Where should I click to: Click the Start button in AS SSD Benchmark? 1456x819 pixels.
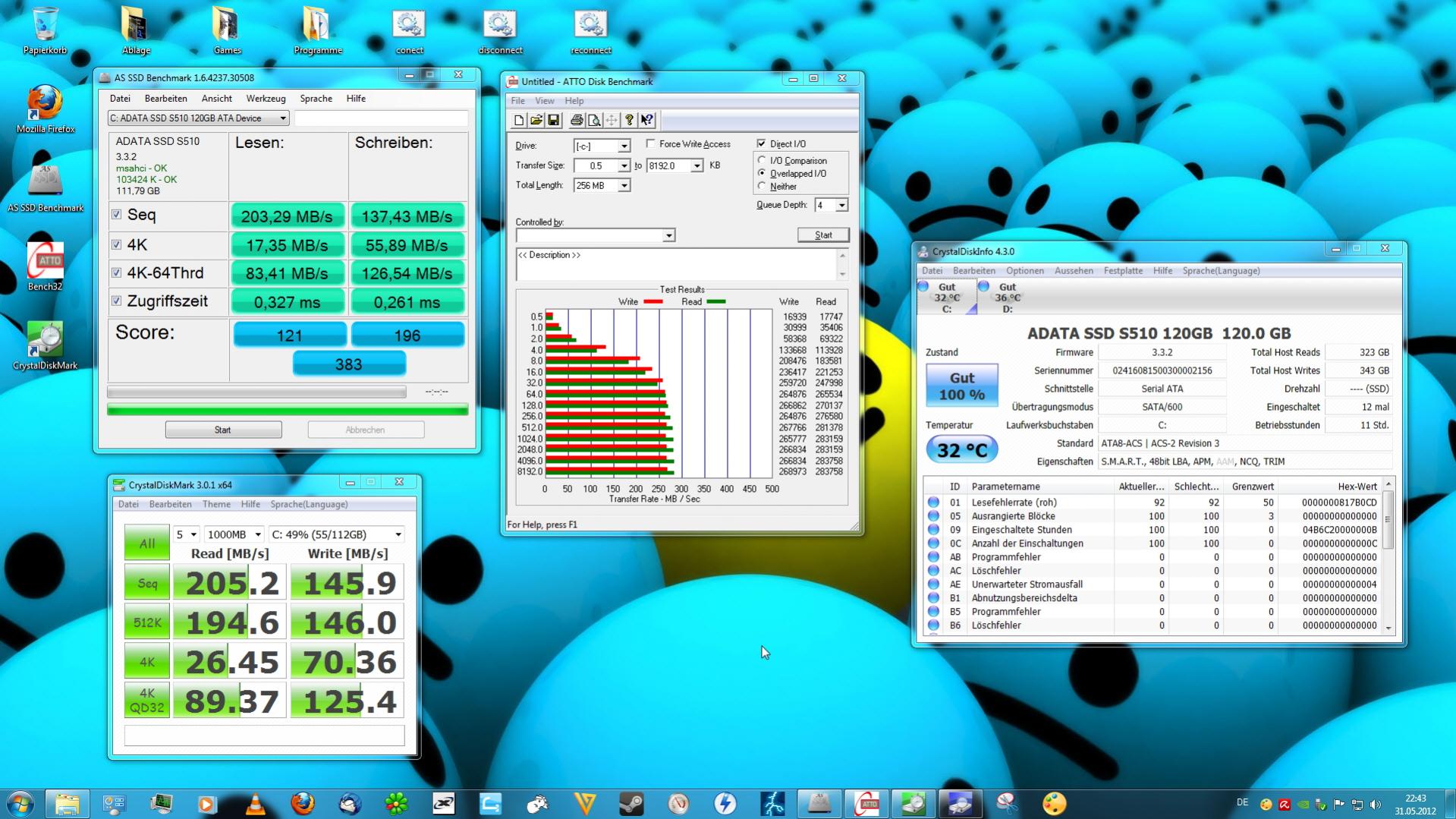pos(223,430)
